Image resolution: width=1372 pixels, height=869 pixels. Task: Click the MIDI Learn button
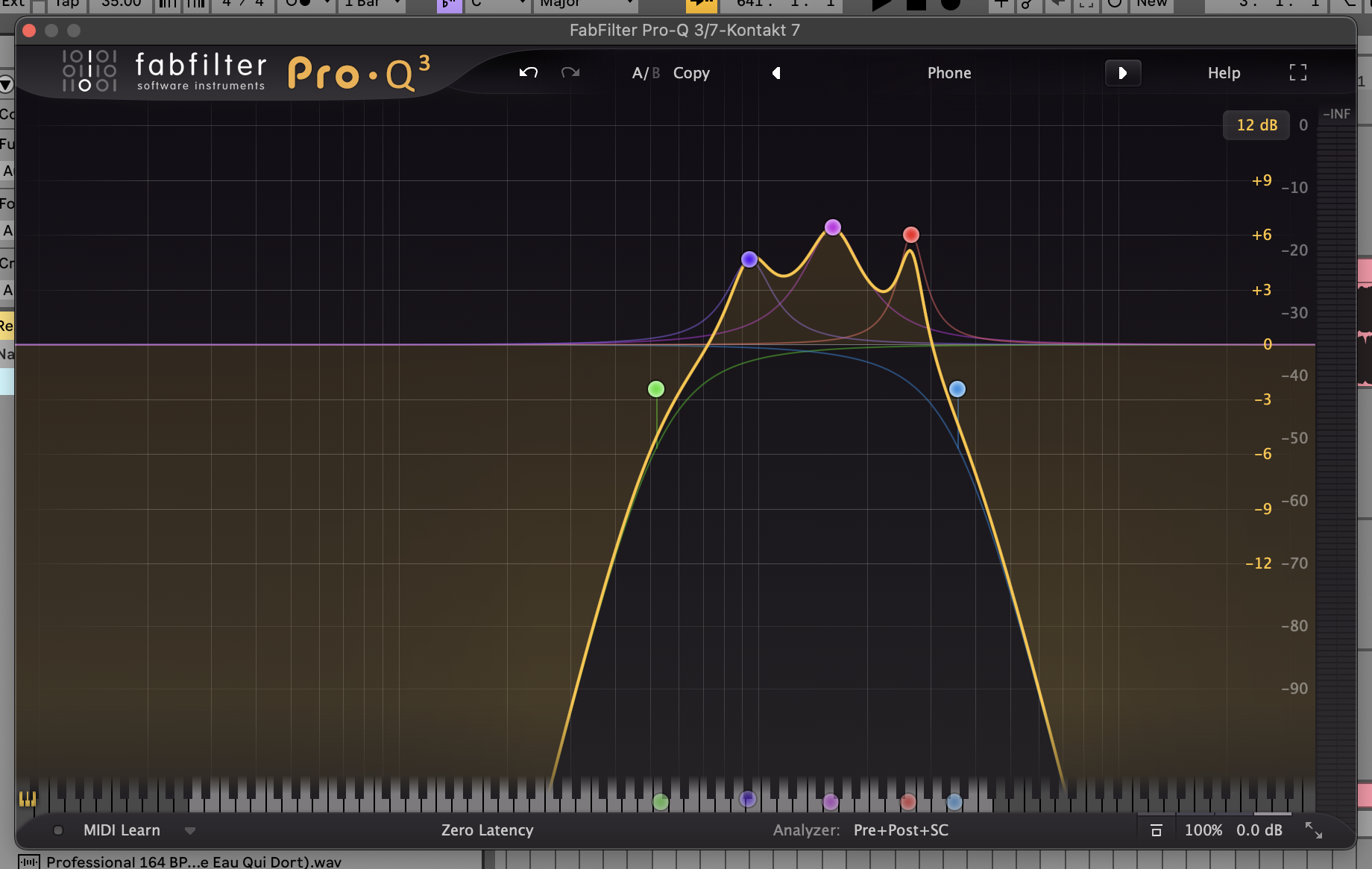point(122,830)
